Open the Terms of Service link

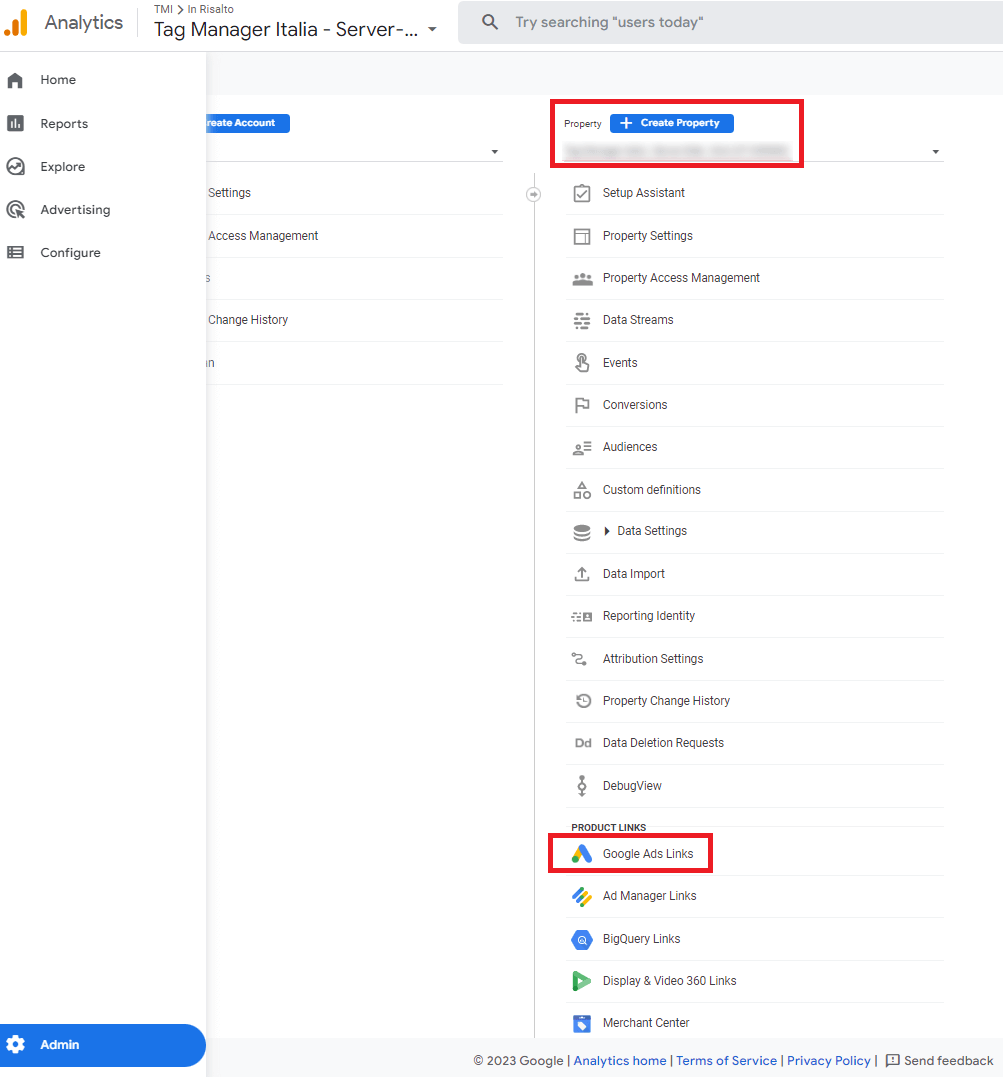click(x=726, y=1061)
